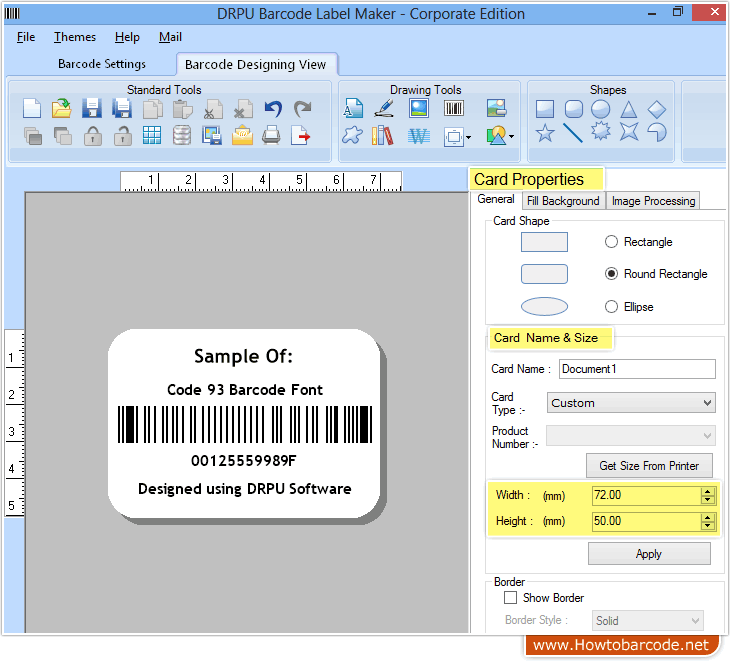Click the Undo arrow icon

click(273, 109)
